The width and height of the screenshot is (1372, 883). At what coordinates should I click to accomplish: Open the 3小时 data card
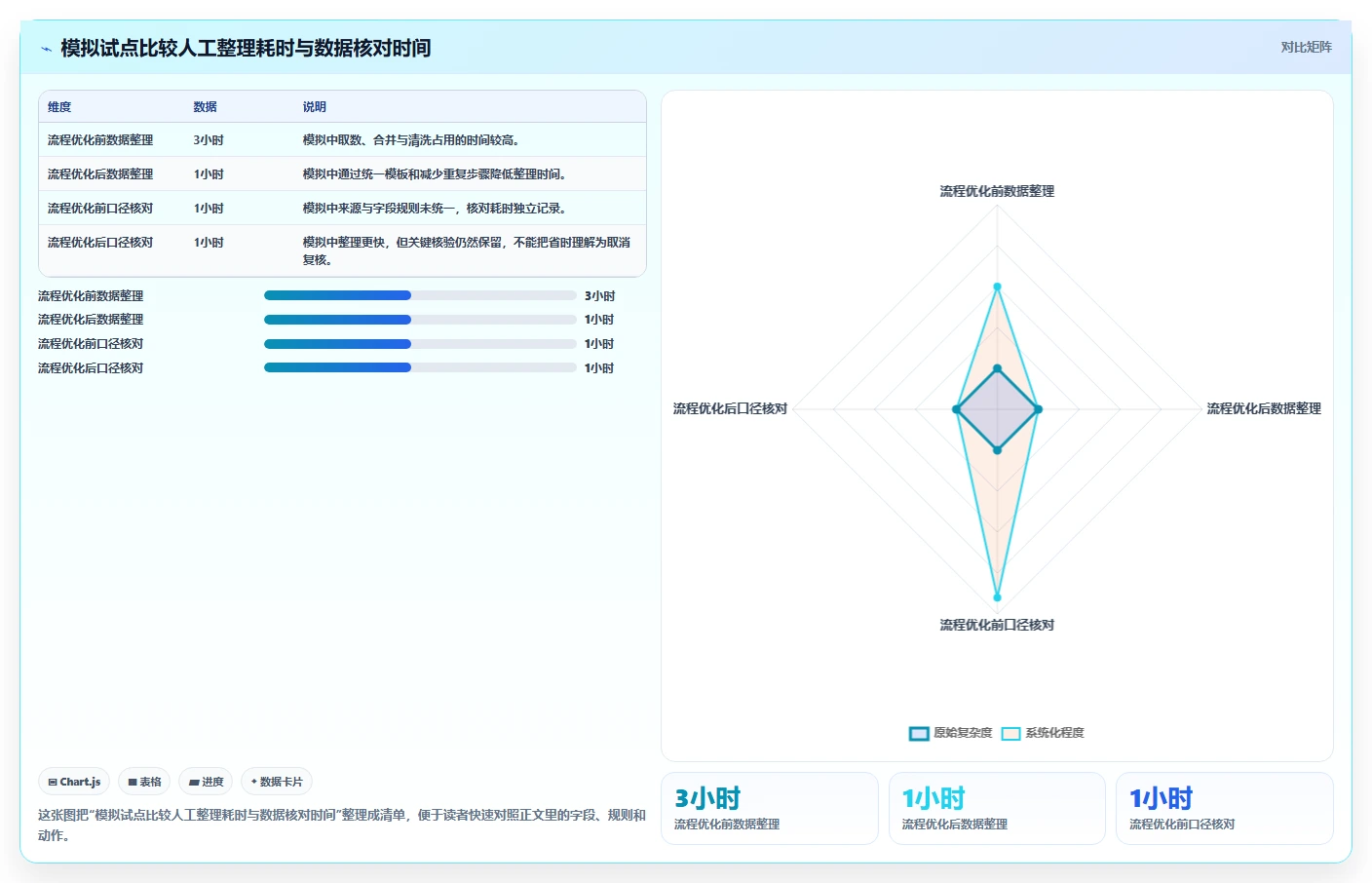point(770,808)
